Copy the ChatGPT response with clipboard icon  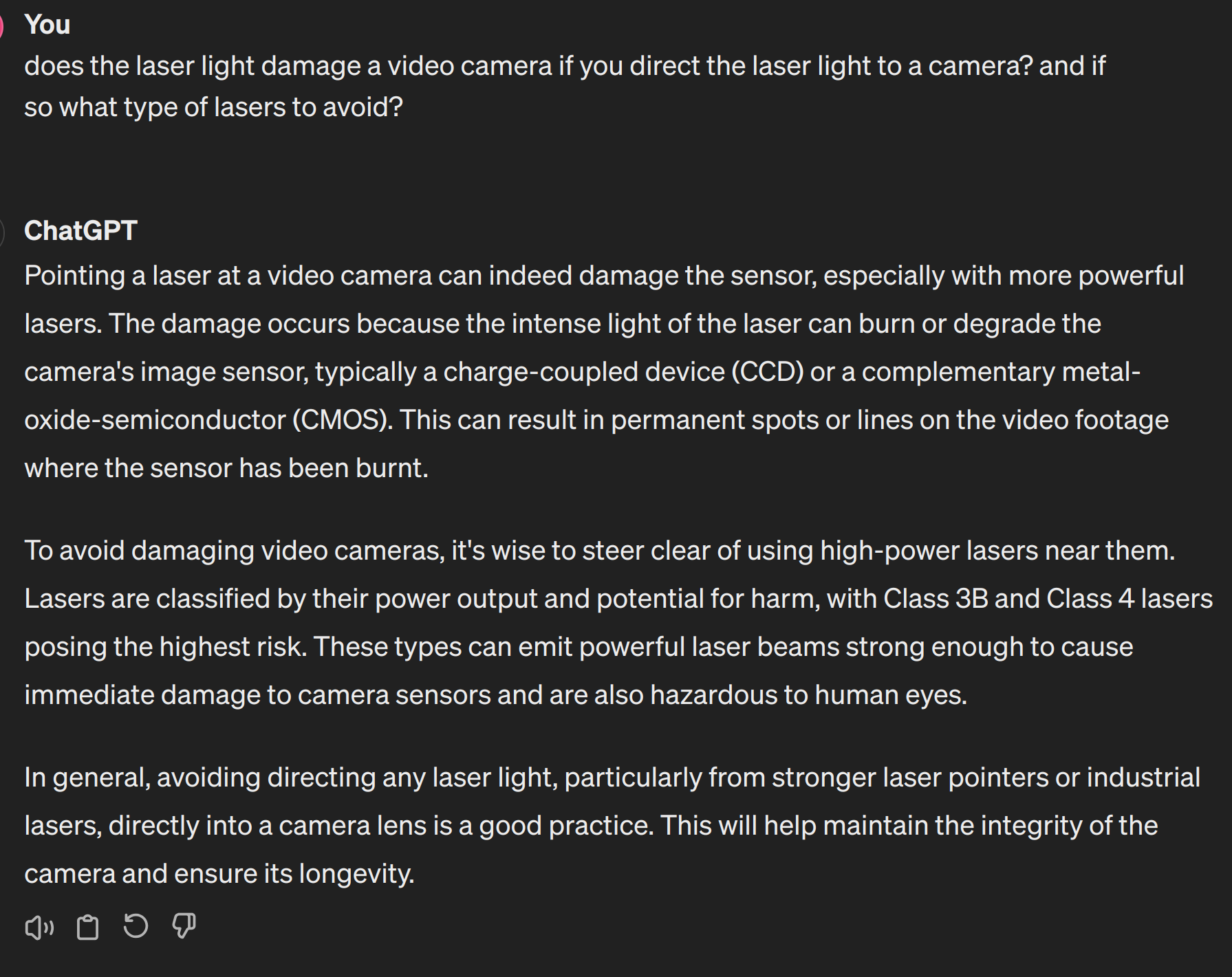coord(87,927)
